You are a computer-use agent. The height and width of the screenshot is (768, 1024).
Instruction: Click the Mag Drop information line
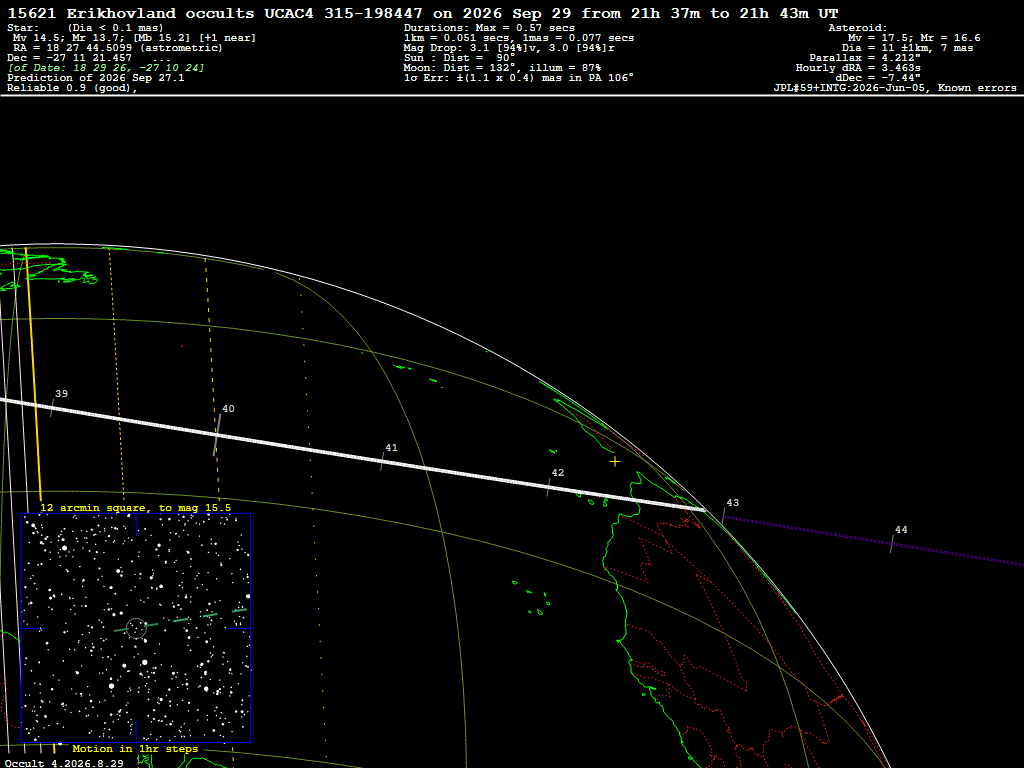pos(509,48)
